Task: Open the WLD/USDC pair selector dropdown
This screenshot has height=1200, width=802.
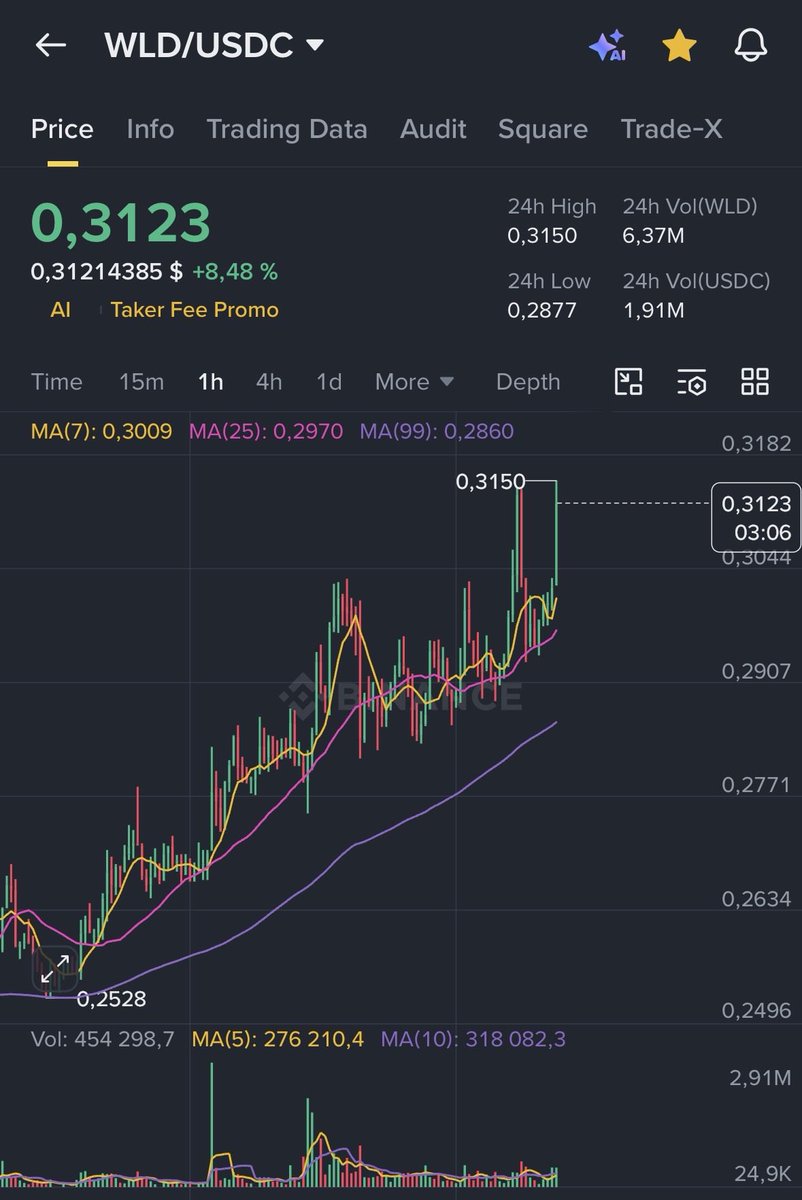Action: click(x=214, y=45)
